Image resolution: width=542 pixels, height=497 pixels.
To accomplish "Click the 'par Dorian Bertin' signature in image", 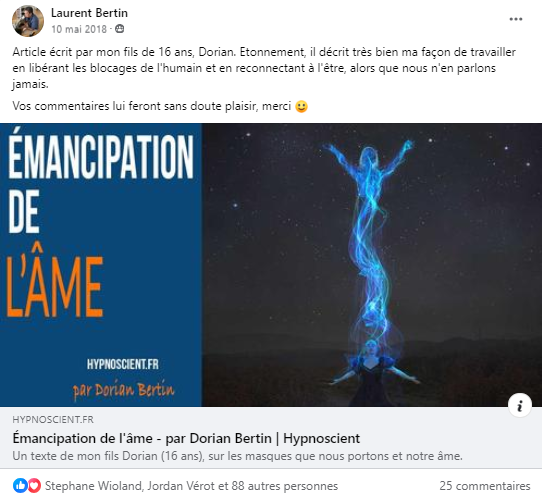I will tap(123, 390).
